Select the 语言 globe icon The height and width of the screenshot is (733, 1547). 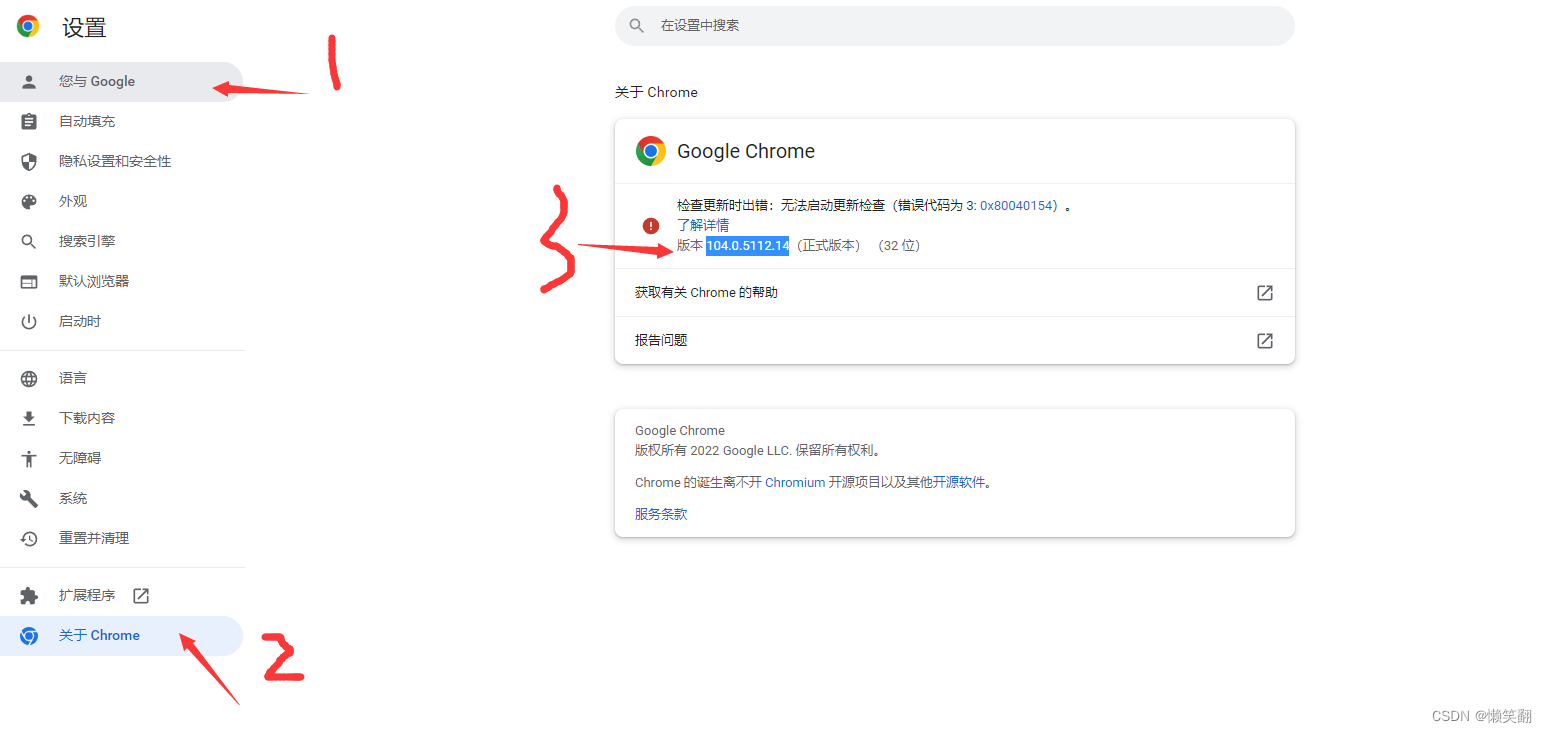(x=30, y=377)
